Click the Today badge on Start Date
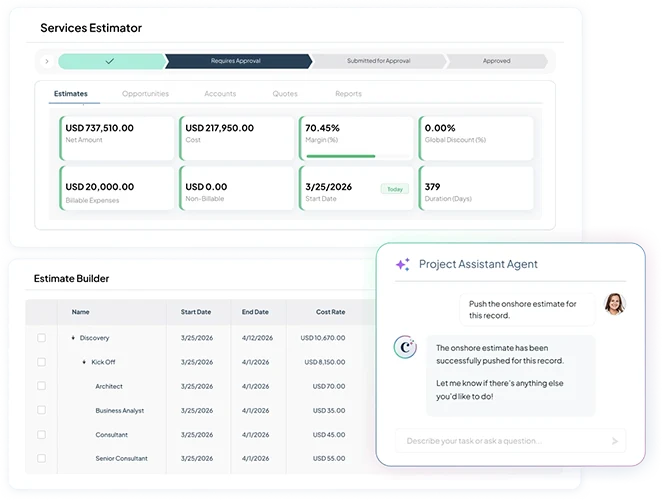663x500 pixels. tap(394, 188)
